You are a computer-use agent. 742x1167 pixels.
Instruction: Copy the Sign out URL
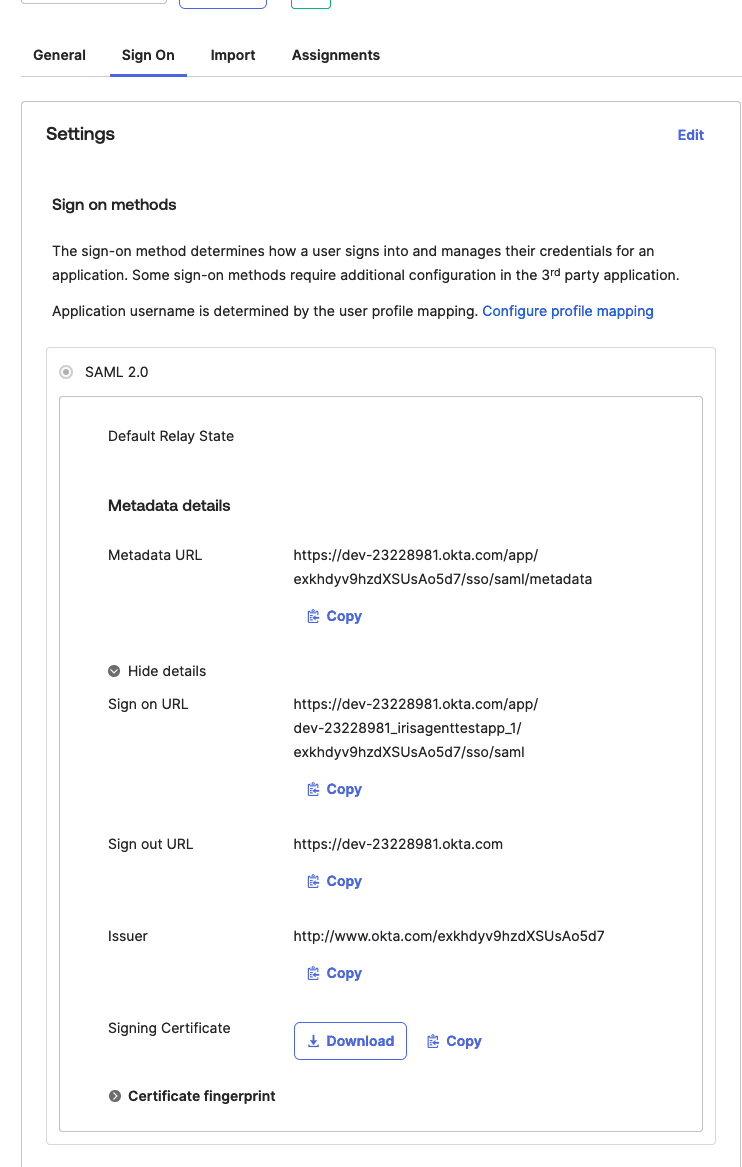point(334,881)
